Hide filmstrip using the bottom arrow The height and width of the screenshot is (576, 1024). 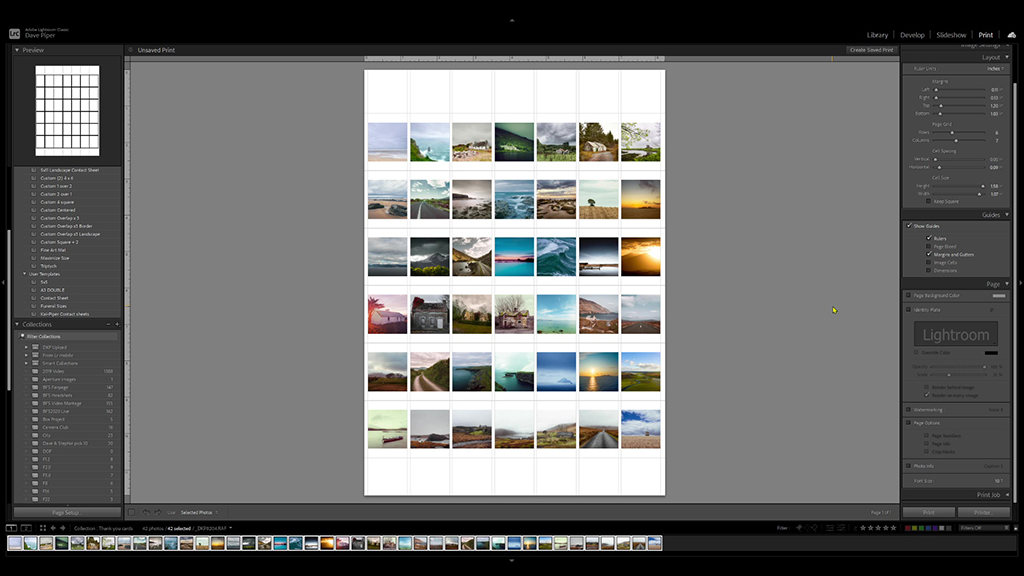(512, 560)
